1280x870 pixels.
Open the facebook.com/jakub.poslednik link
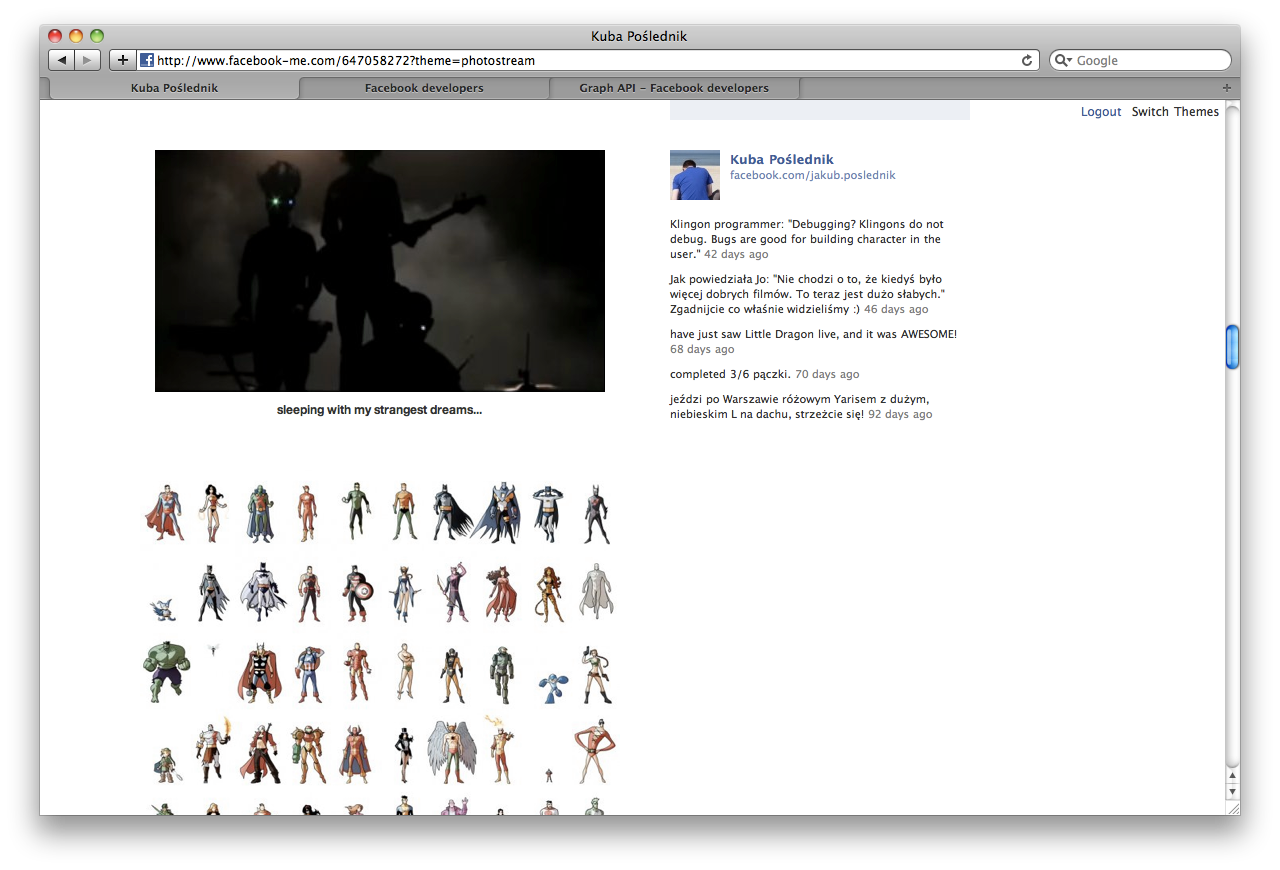click(812, 175)
